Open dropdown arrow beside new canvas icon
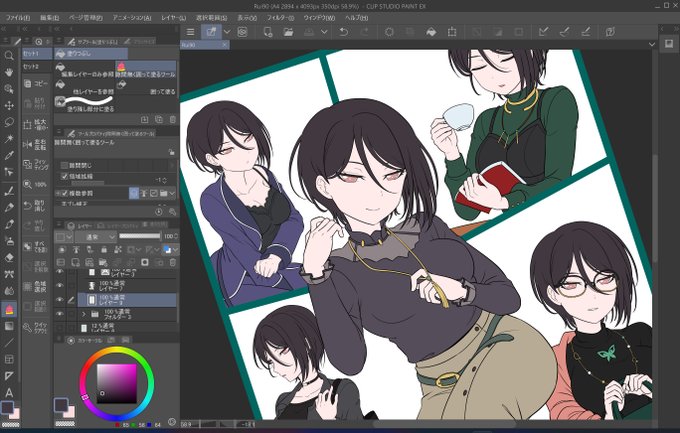The height and width of the screenshot is (433, 680). tap(226, 32)
